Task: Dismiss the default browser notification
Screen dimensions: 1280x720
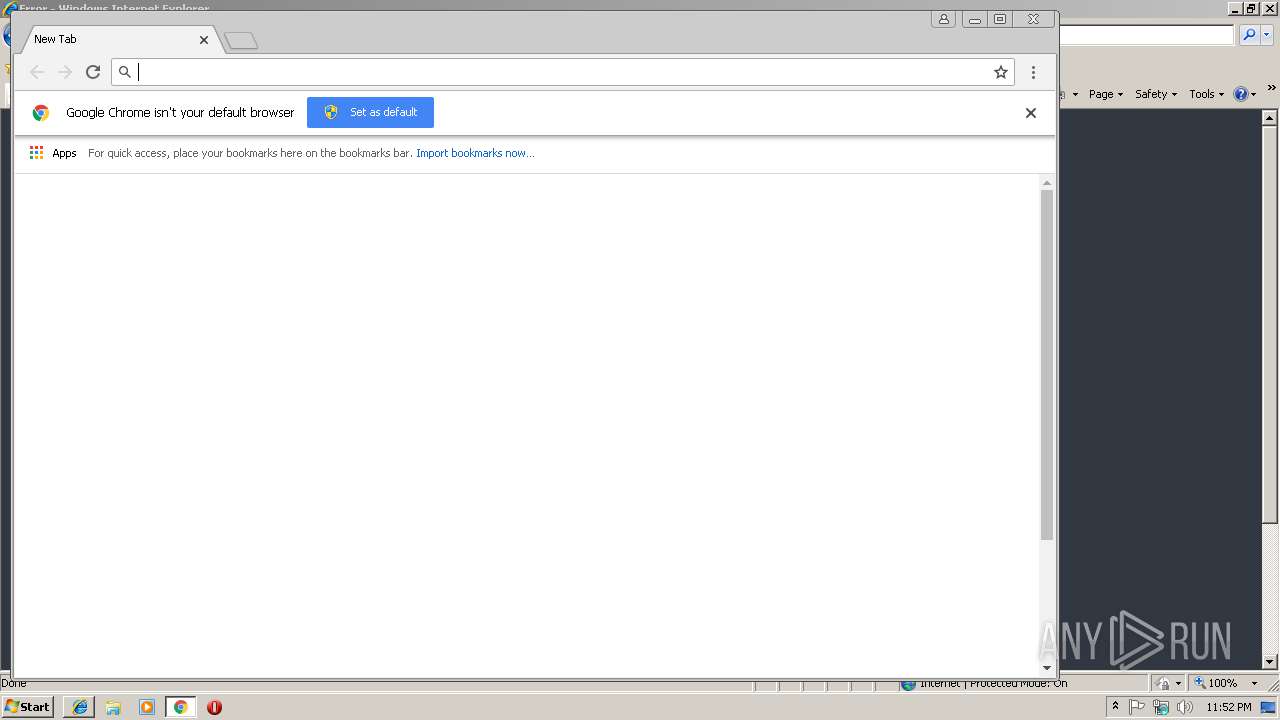Action: 1031,113
